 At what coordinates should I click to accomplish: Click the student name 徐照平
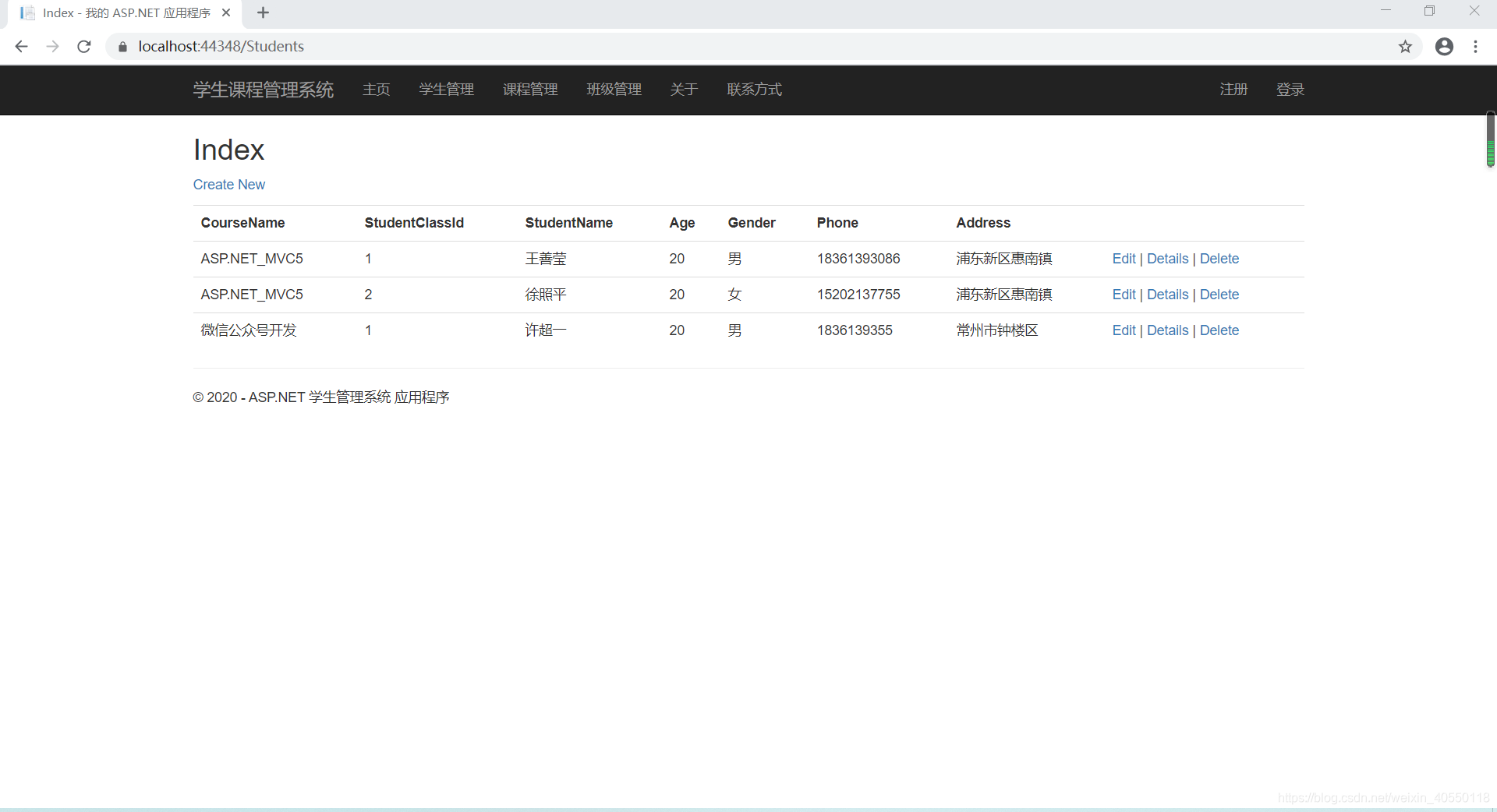point(546,295)
